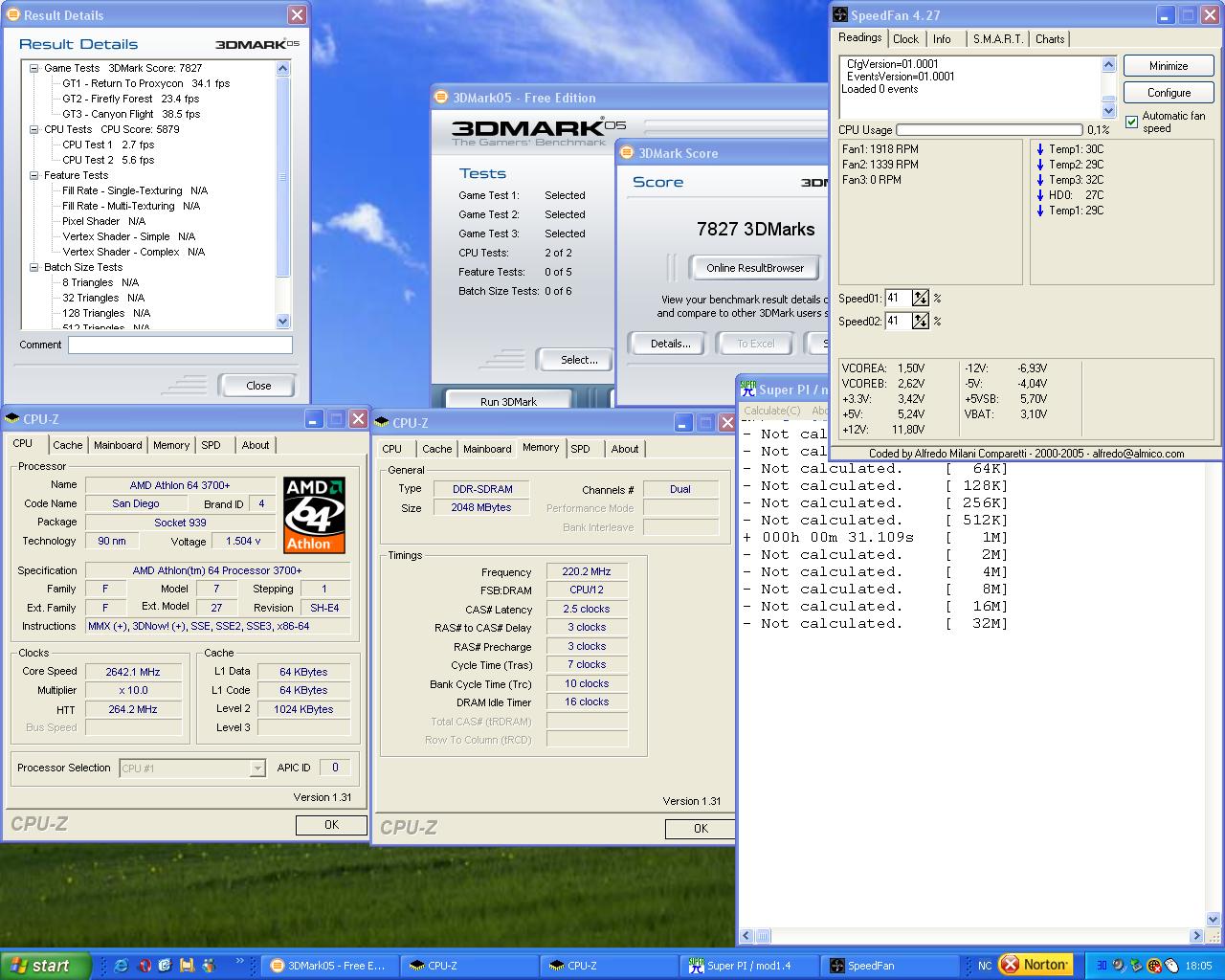The image size is (1225, 980).
Task: Open the Processor Selection dropdown
Action: point(256,768)
